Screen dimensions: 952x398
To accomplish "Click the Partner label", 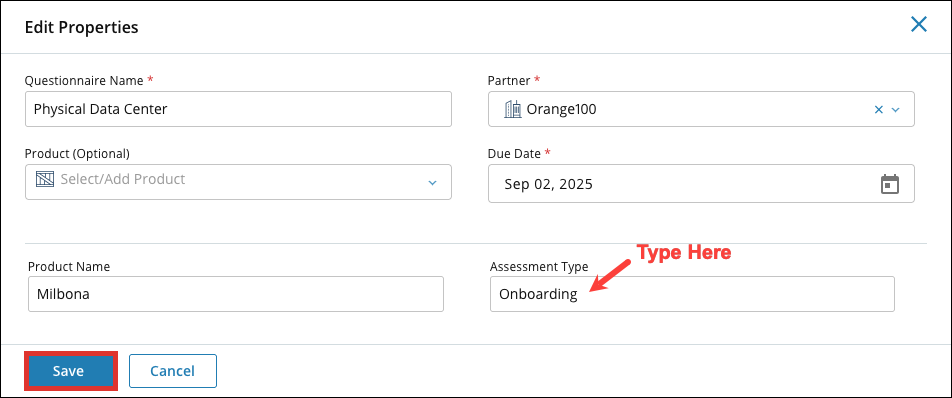I will pos(509,80).
